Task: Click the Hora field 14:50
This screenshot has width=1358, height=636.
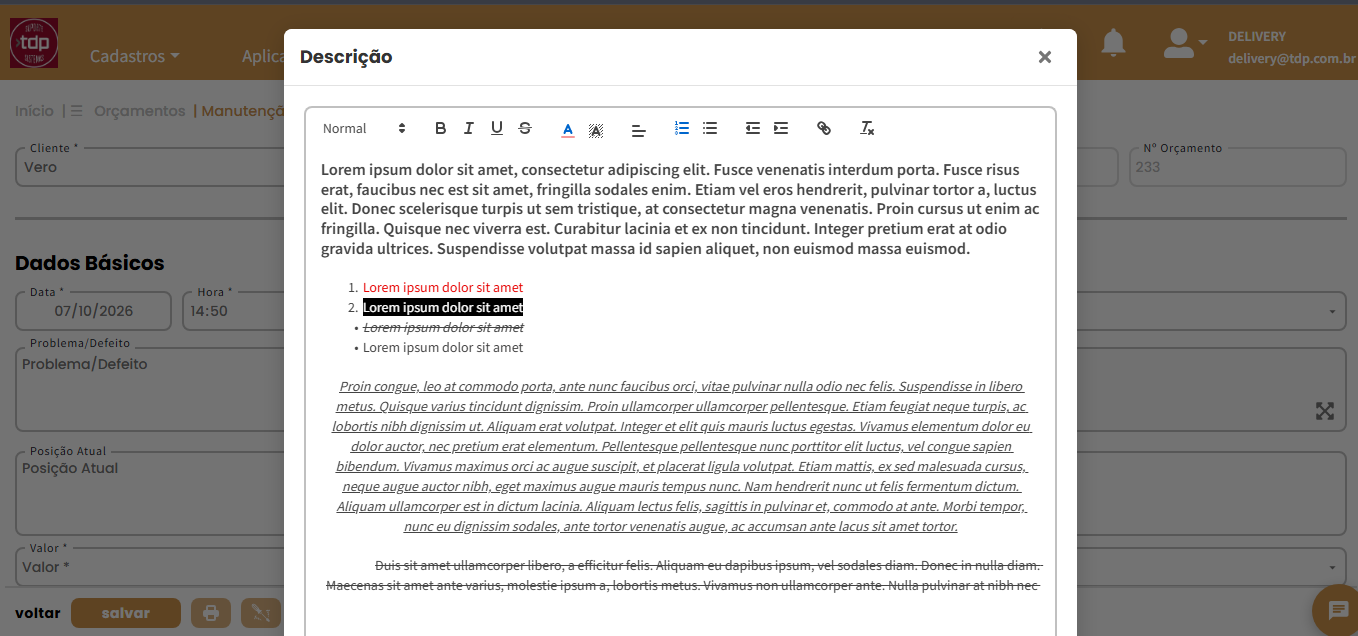Action: pyautogui.click(x=234, y=310)
